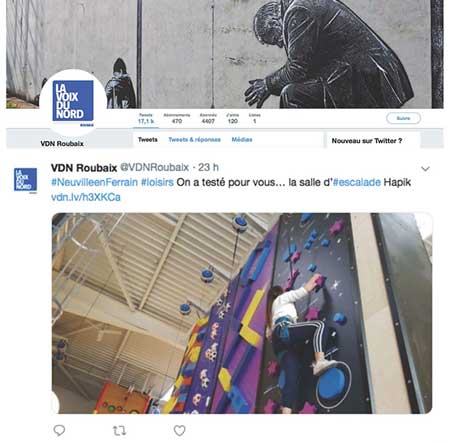
Task: View the 17,1 k tweets count
Action: (146, 119)
